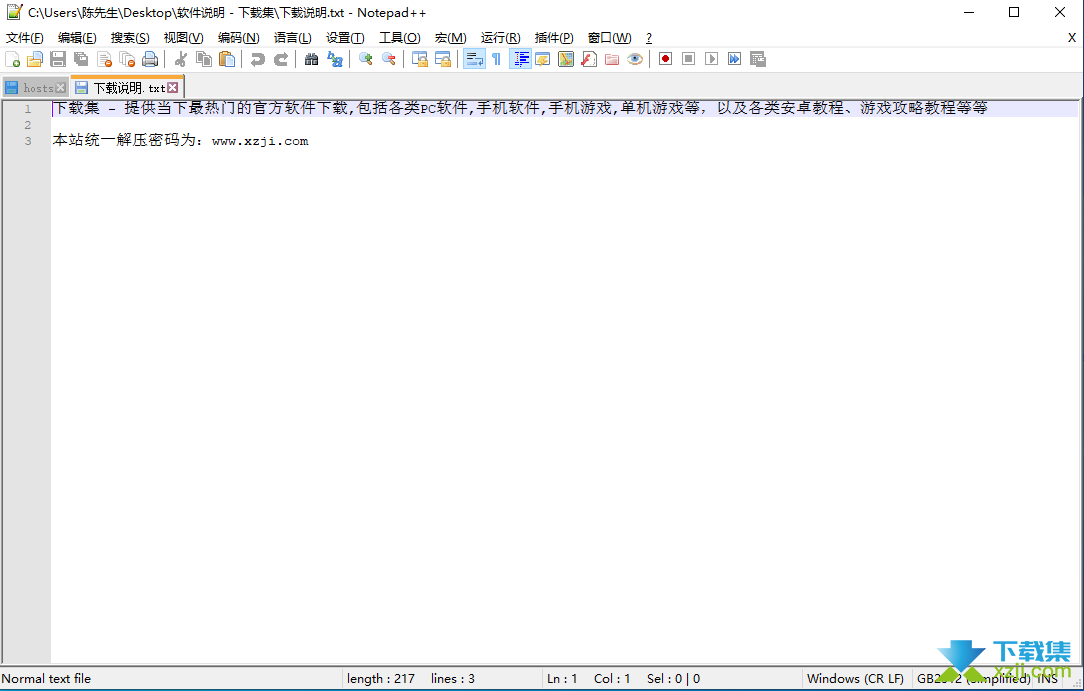The height and width of the screenshot is (691, 1084).
Task: Click the Save floppy disk icon
Action: pyautogui.click(x=58, y=59)
